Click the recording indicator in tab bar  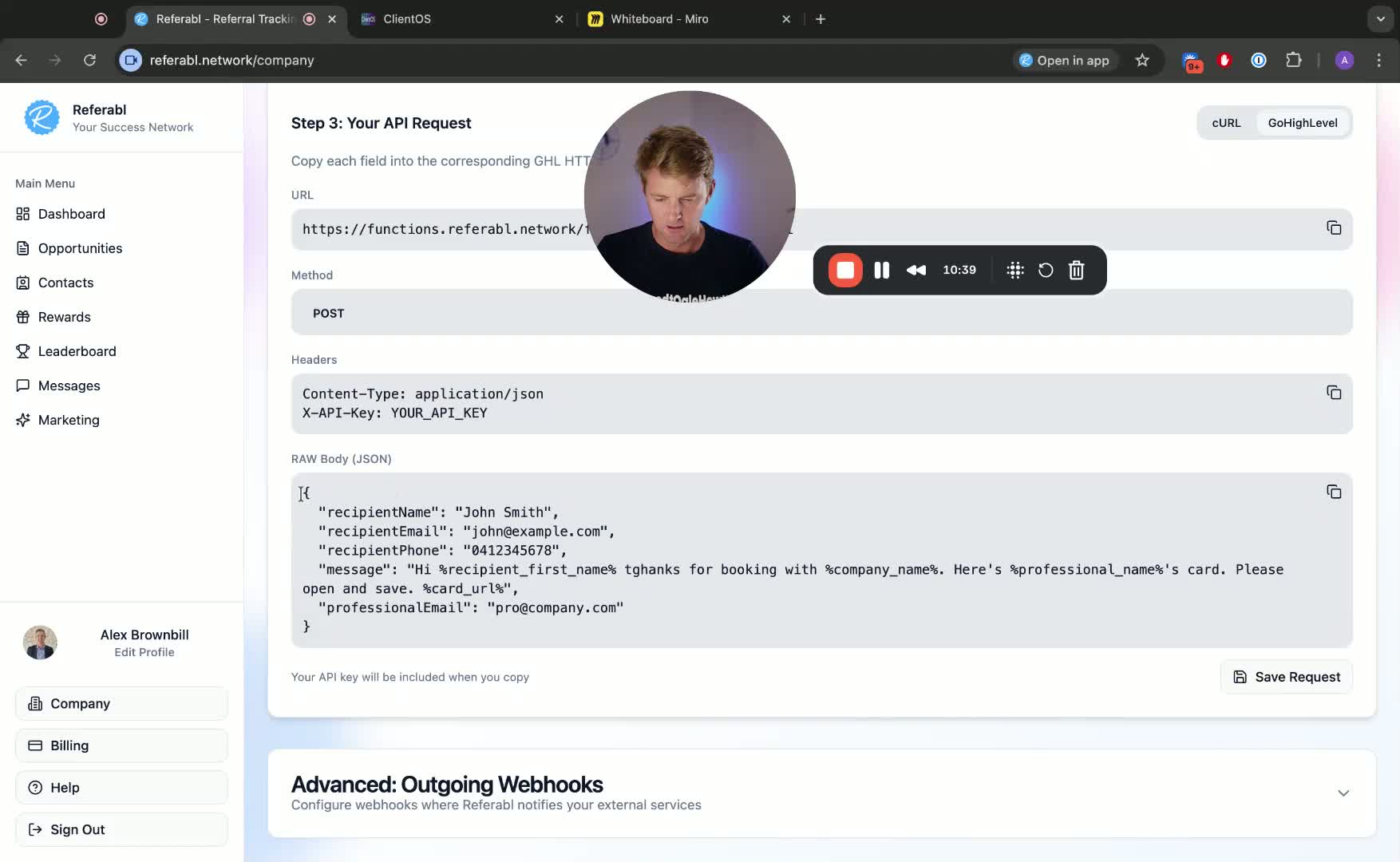pyautogui.click(x=101, y=19)
